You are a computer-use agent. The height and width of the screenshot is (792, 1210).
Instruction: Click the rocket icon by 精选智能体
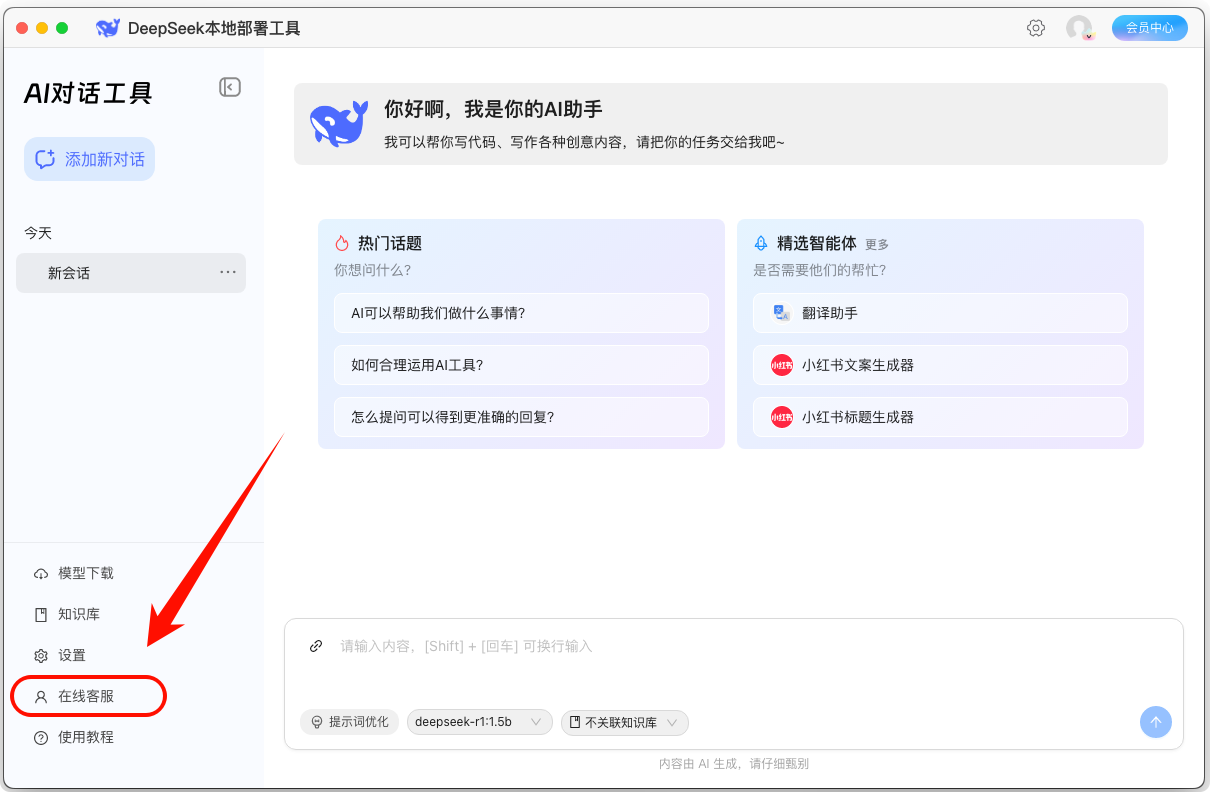click(761, 243)
